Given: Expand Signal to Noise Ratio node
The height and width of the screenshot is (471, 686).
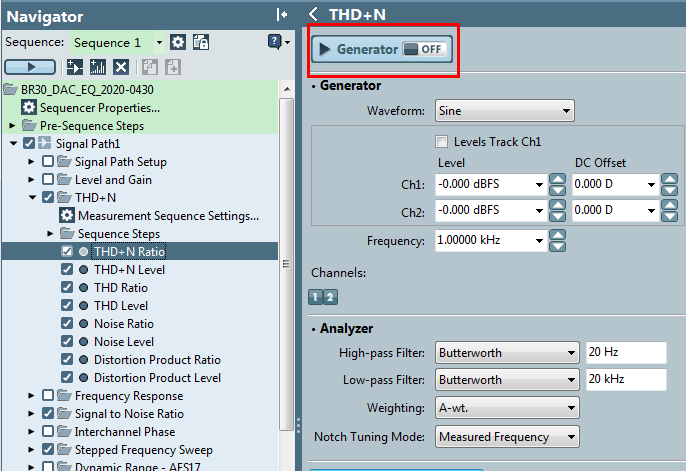Looking at the screenshot, I should [31, 413].
